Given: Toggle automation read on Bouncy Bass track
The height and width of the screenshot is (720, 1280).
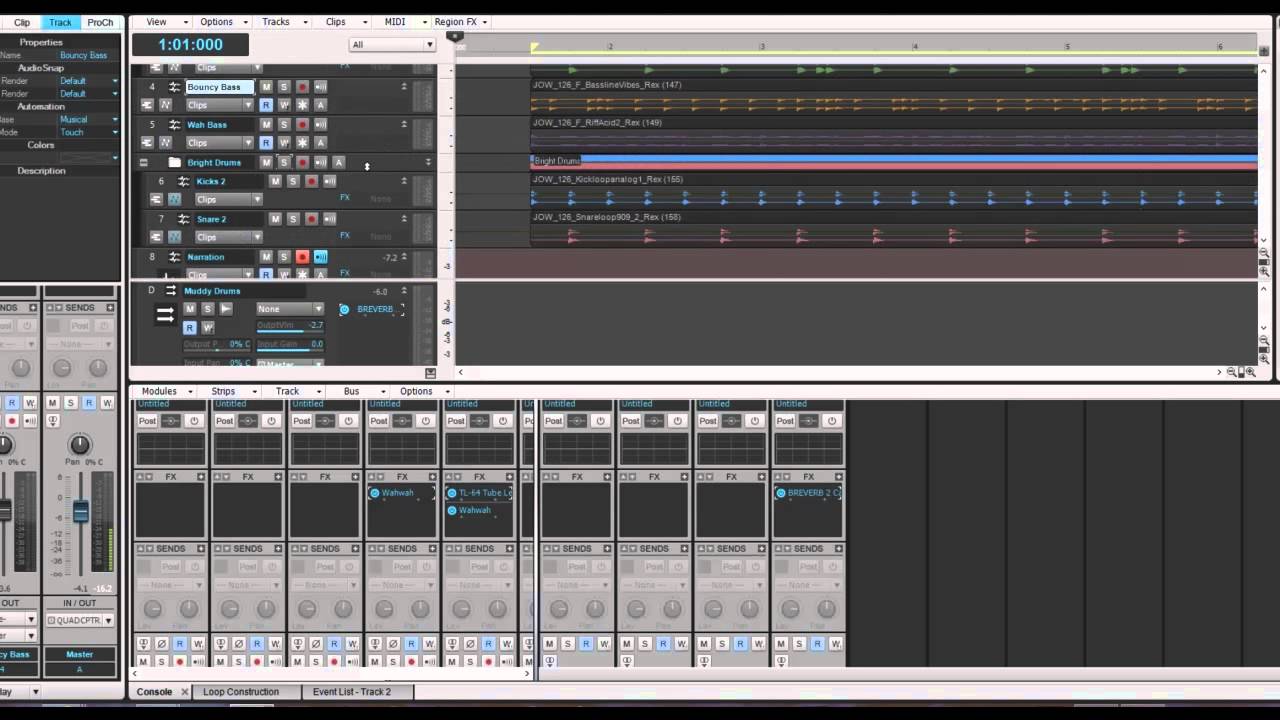Looking at the screenshot, I should (x=266, y=105).
